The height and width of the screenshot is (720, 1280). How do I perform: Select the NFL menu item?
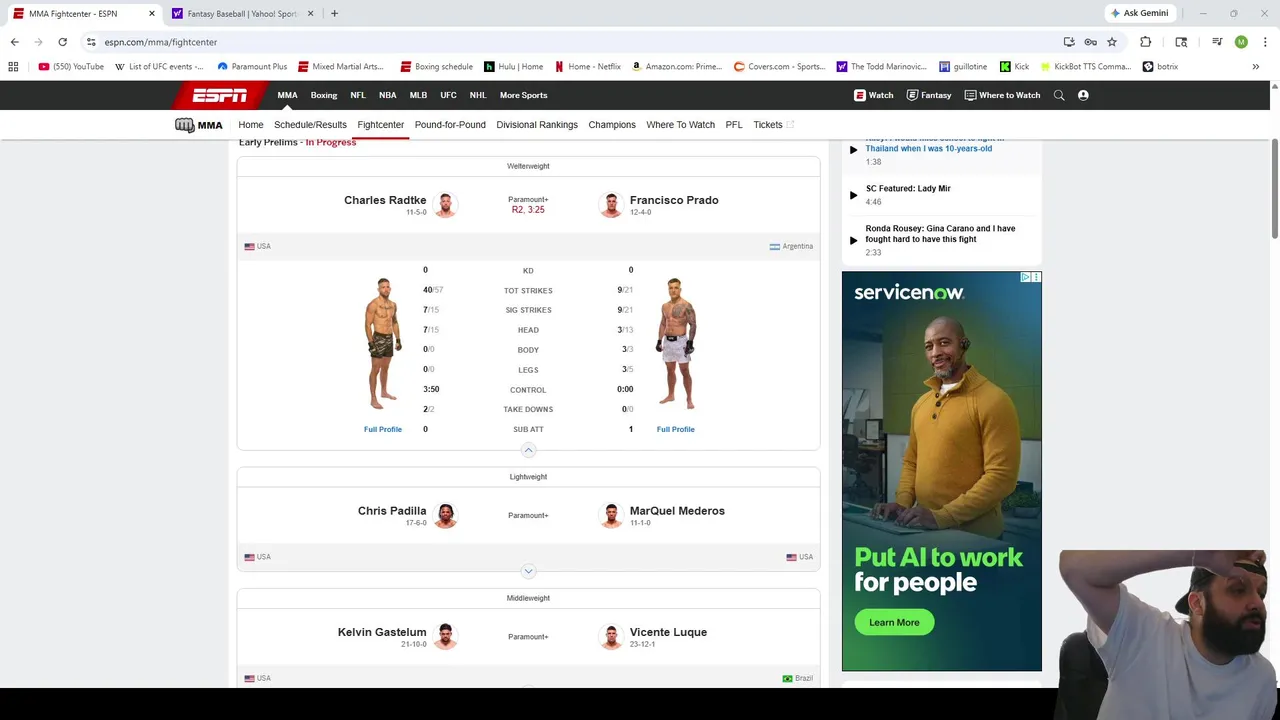[358, 95]
